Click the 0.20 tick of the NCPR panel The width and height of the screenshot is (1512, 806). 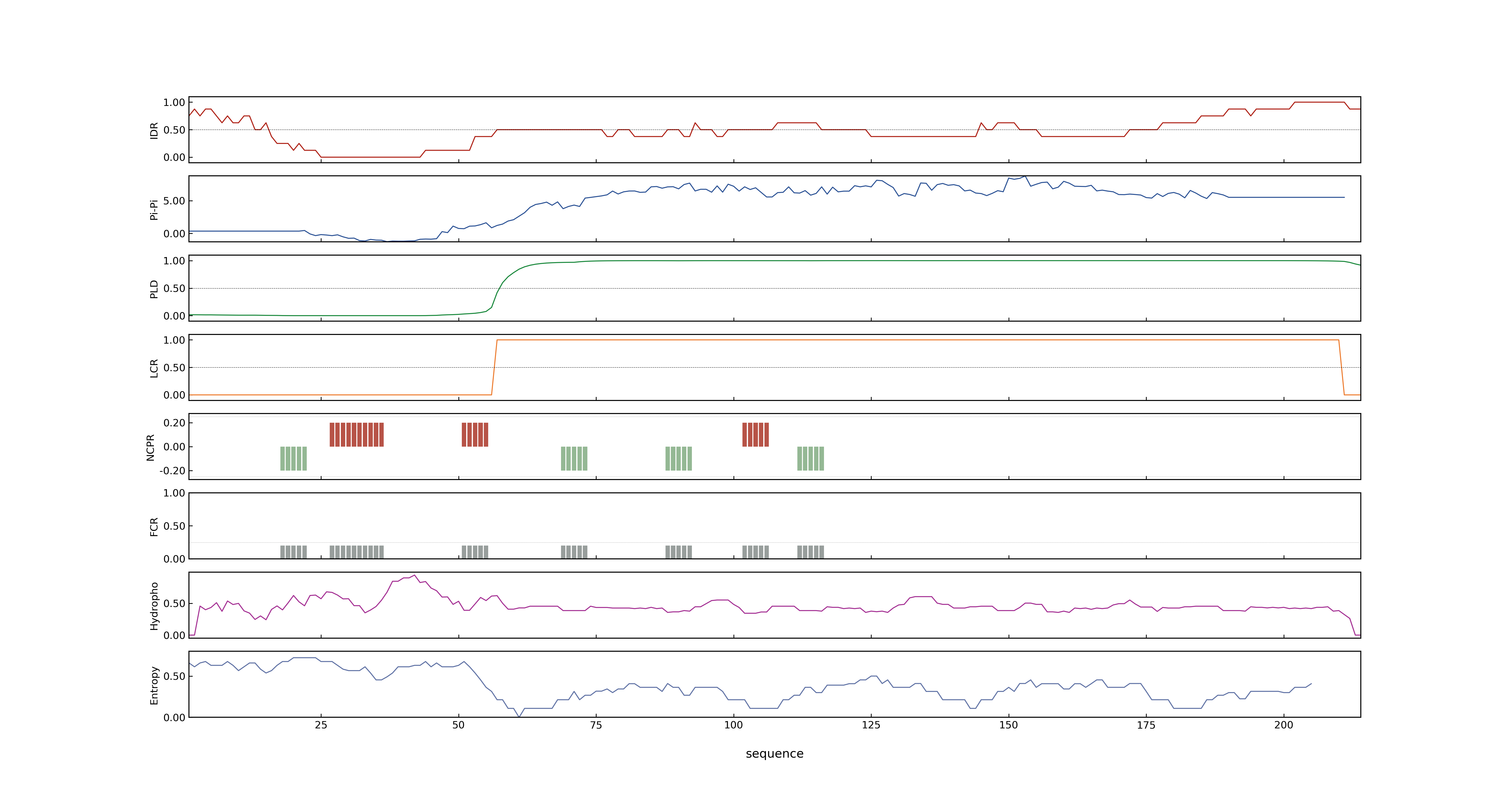174,423
